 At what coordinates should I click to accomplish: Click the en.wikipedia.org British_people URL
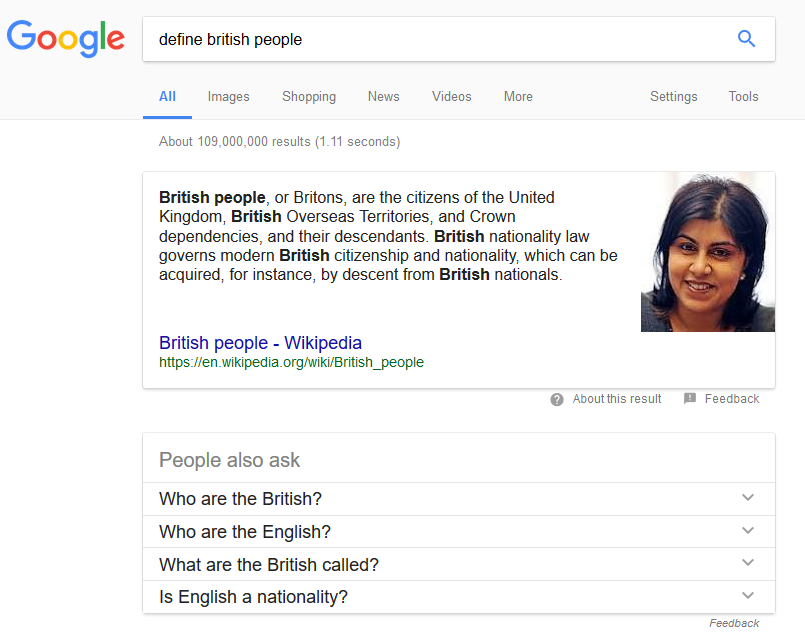291,362
